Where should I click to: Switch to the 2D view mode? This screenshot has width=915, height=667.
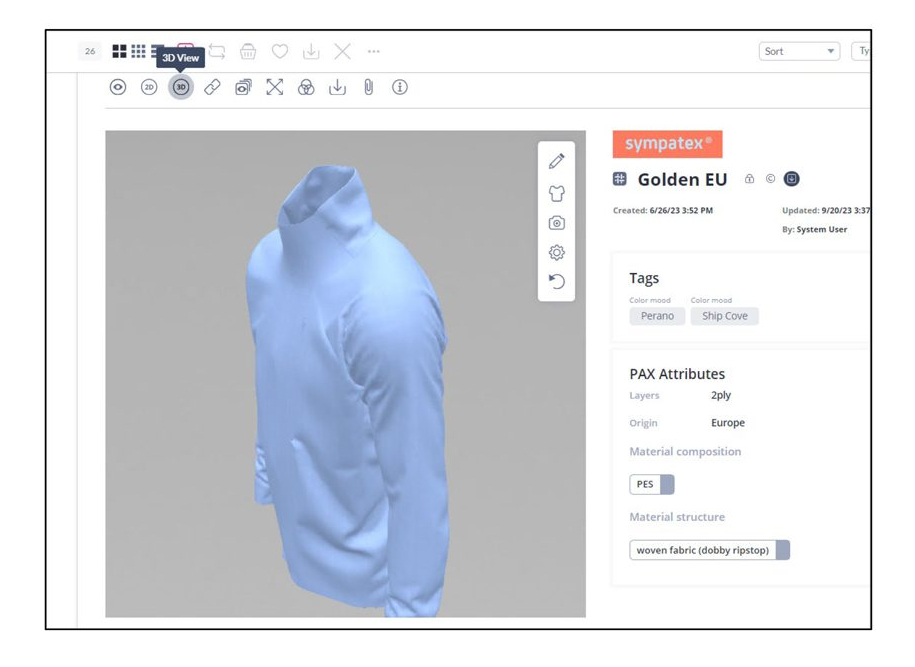click(x=149, y=88)
